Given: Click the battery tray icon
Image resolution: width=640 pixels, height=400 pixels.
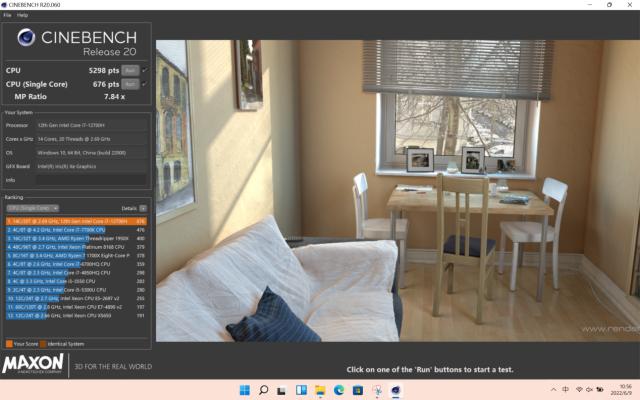Looking at the screenshot, I should (600, 389).
